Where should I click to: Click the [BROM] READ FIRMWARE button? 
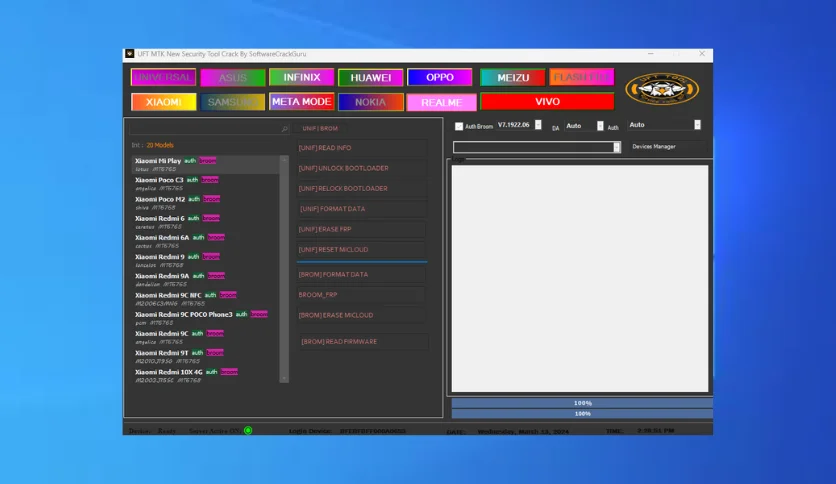pos(362,342)
